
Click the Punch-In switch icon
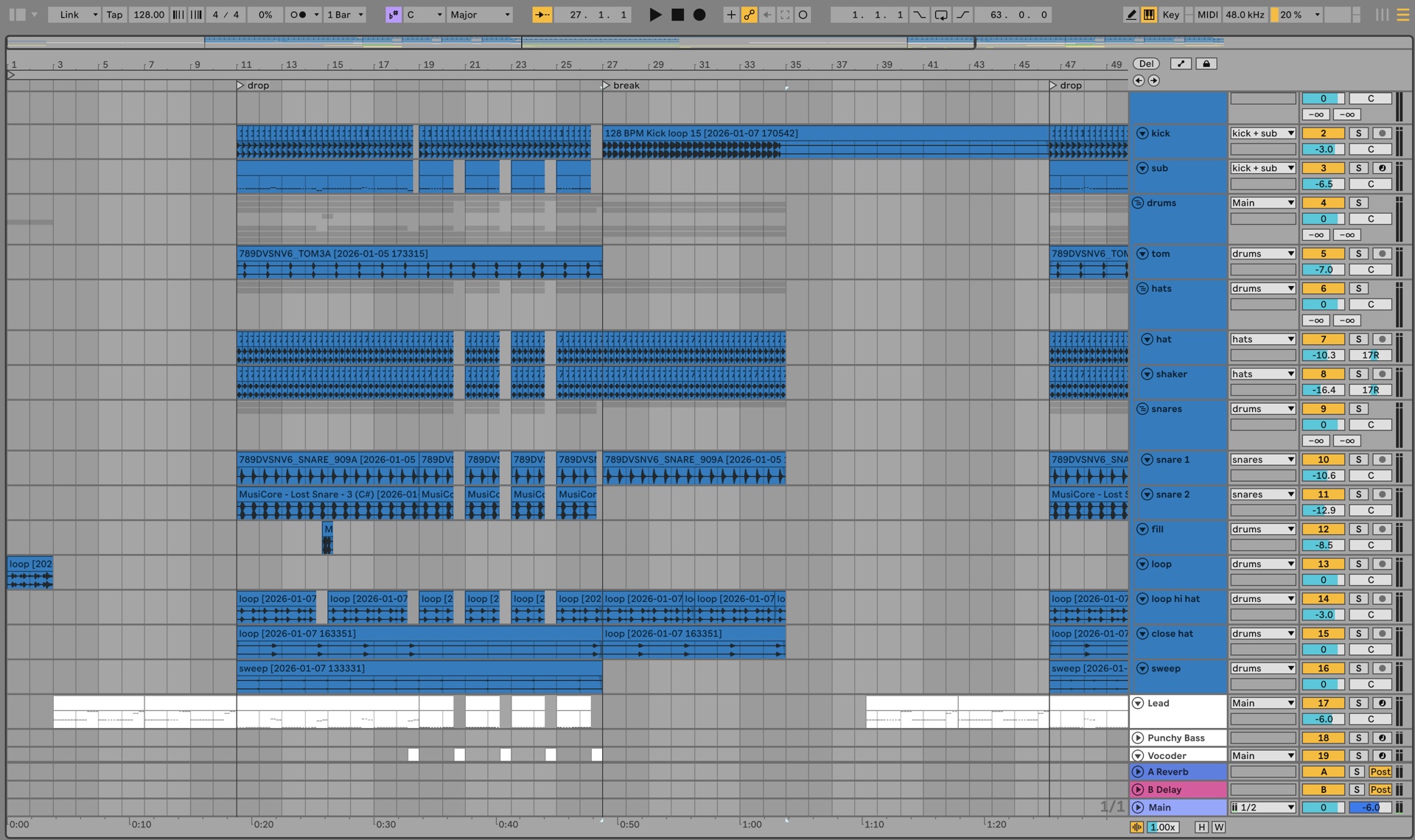(920, 15)
